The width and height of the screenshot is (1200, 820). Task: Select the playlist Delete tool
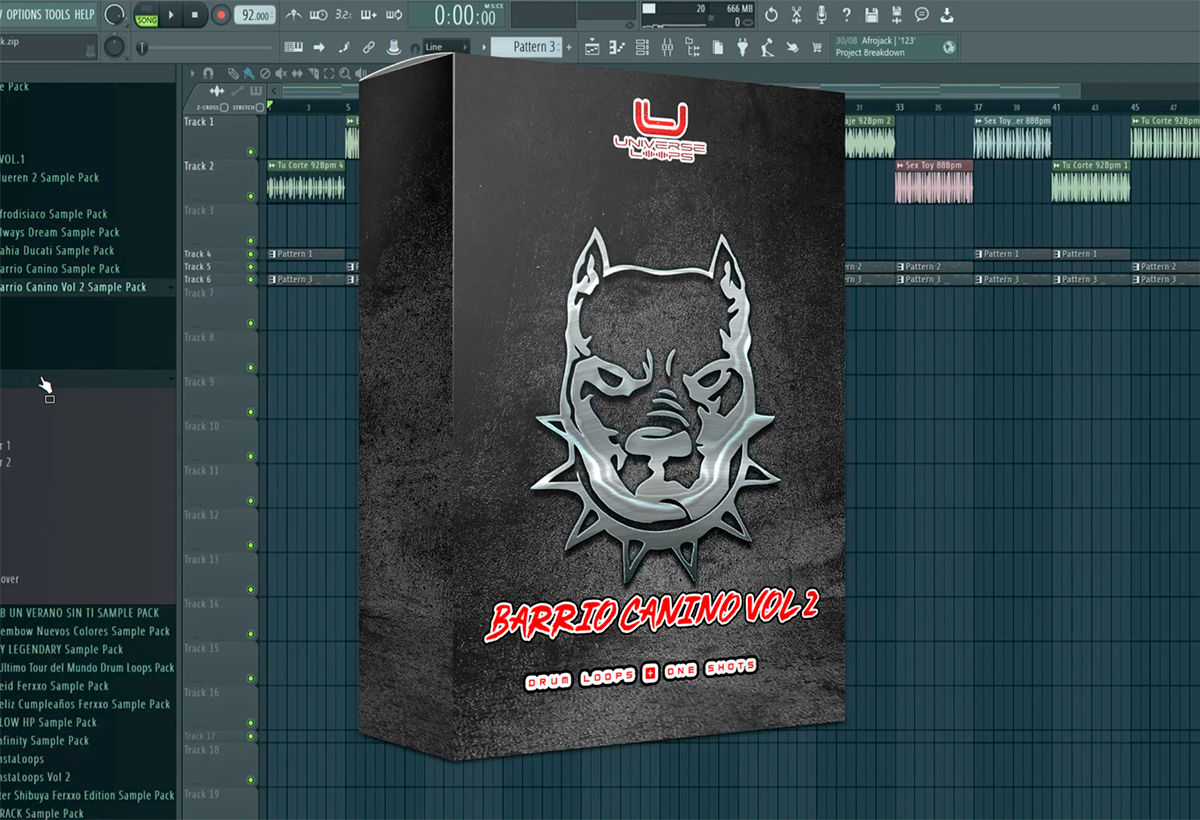click(x=265, y=73)
